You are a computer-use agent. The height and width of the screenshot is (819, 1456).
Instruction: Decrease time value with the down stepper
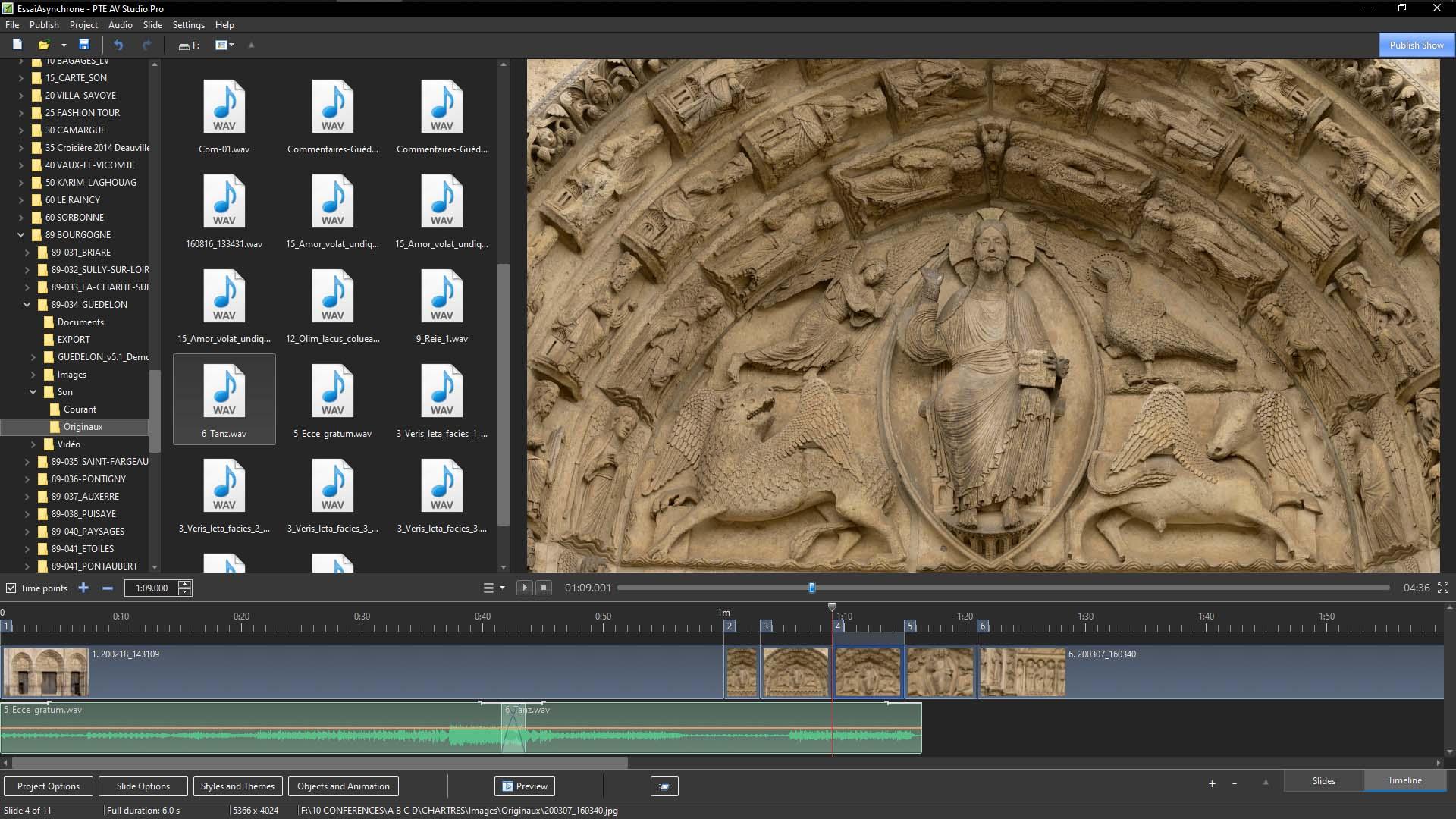click(x=184, y=591)
